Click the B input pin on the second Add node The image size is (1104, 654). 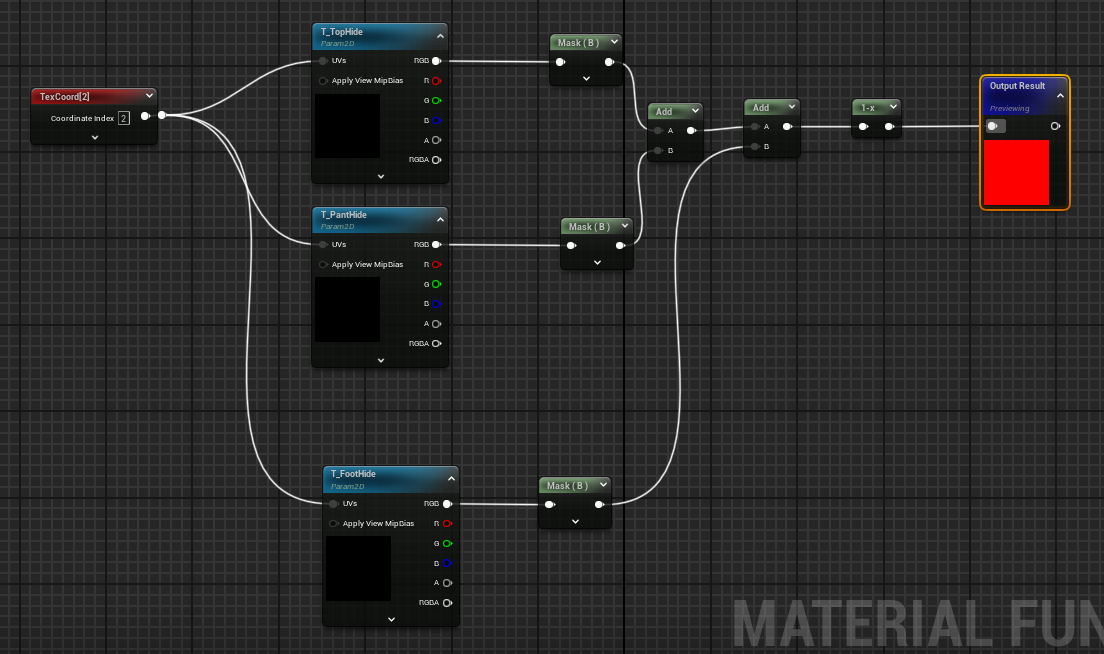pyautogui.click(x=753, y=146)
